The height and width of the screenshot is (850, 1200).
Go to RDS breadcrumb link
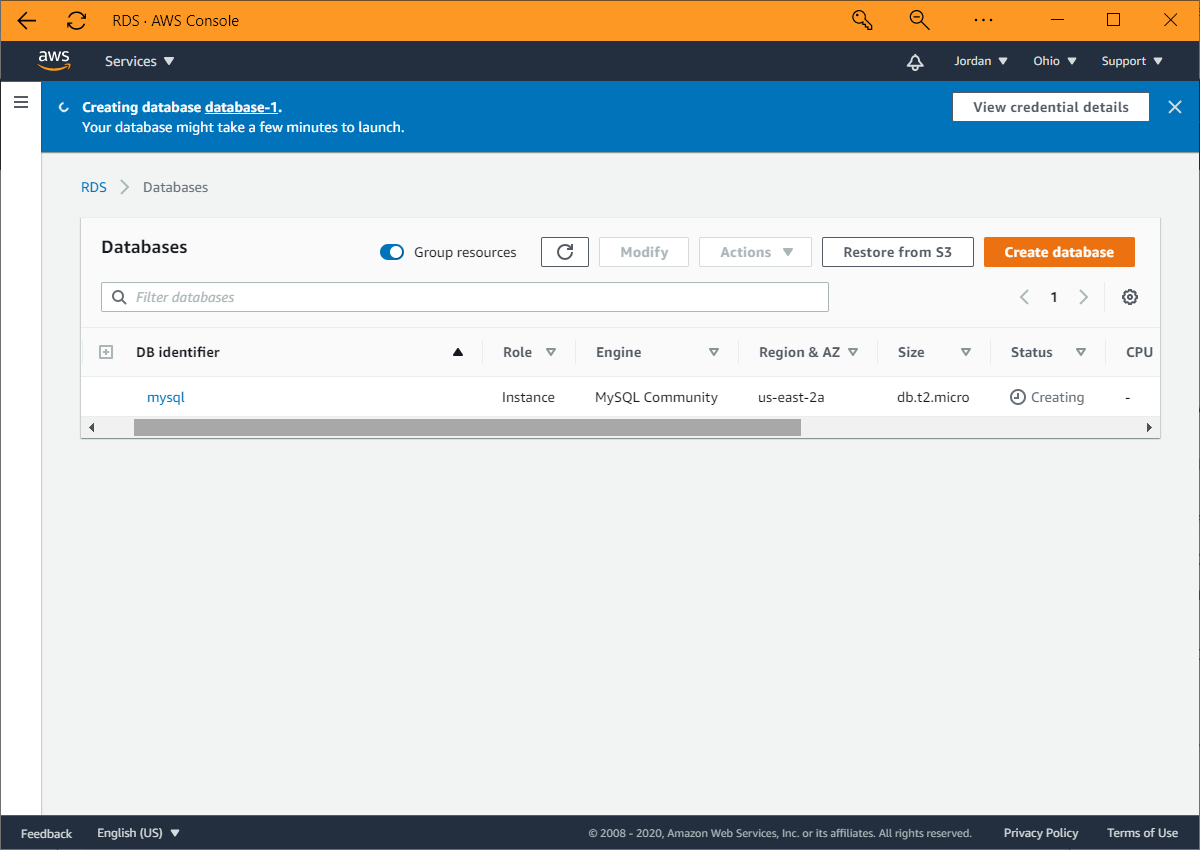pos(94,187)
